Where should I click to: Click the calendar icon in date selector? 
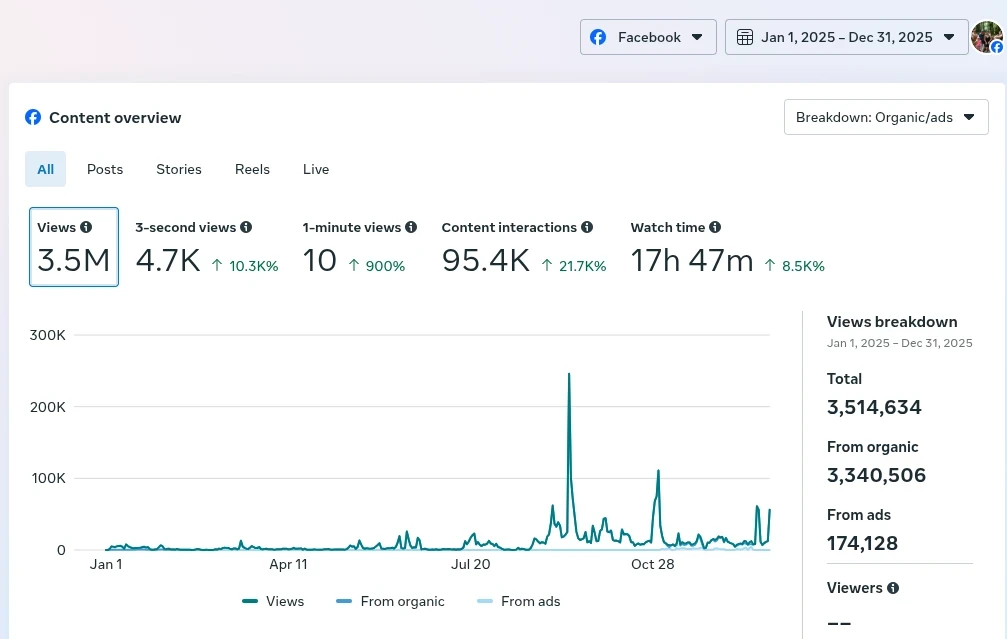(744, 37)
